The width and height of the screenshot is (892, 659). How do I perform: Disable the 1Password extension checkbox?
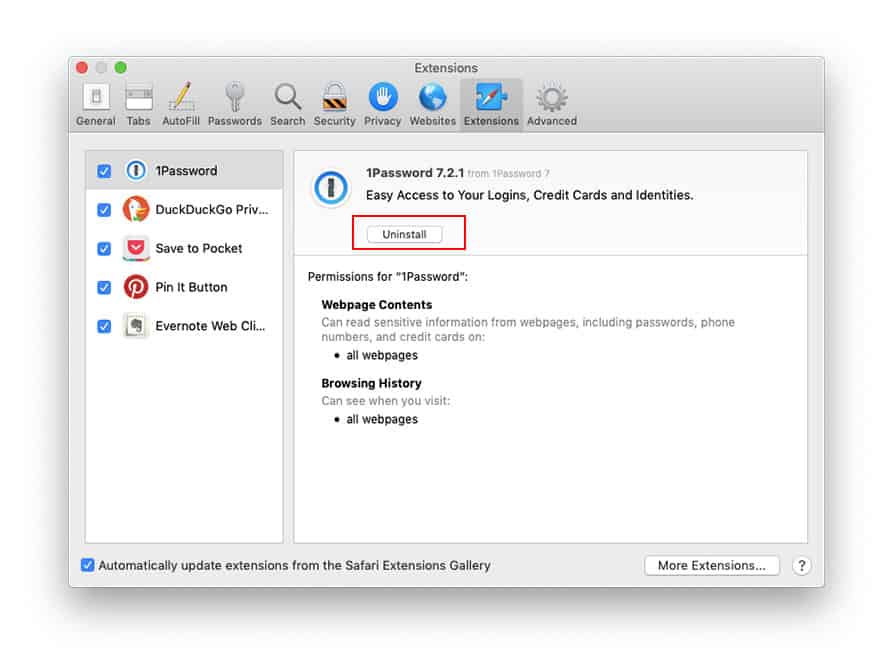coord(104,171)
